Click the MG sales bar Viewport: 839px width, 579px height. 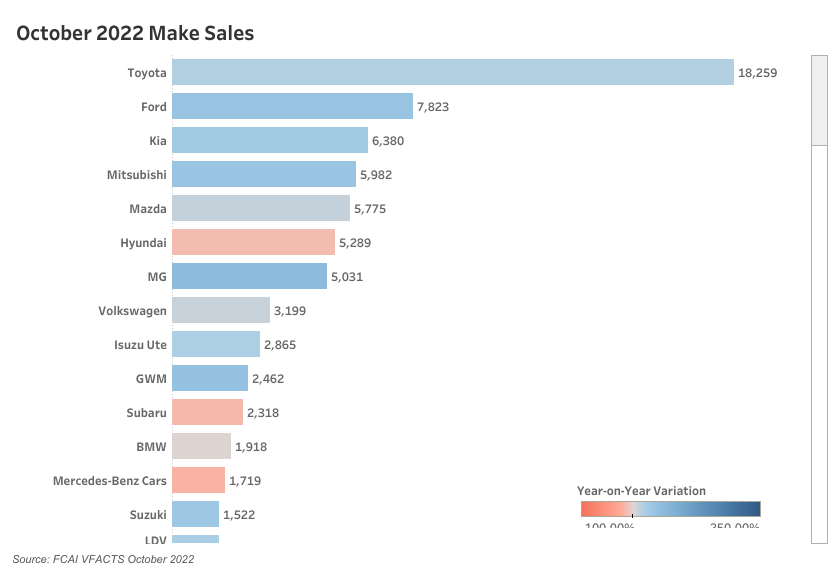[x=249, y=276]
